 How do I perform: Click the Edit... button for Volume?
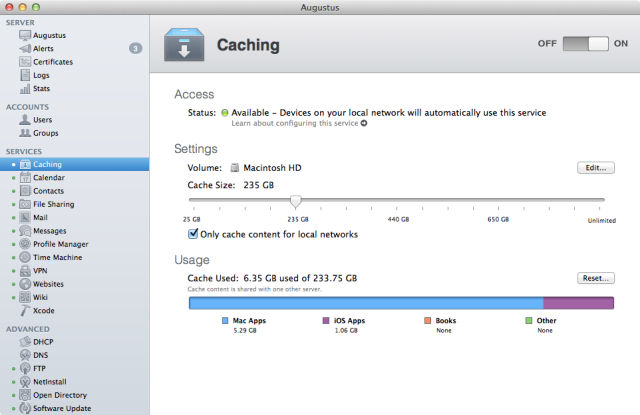(596, 168)
